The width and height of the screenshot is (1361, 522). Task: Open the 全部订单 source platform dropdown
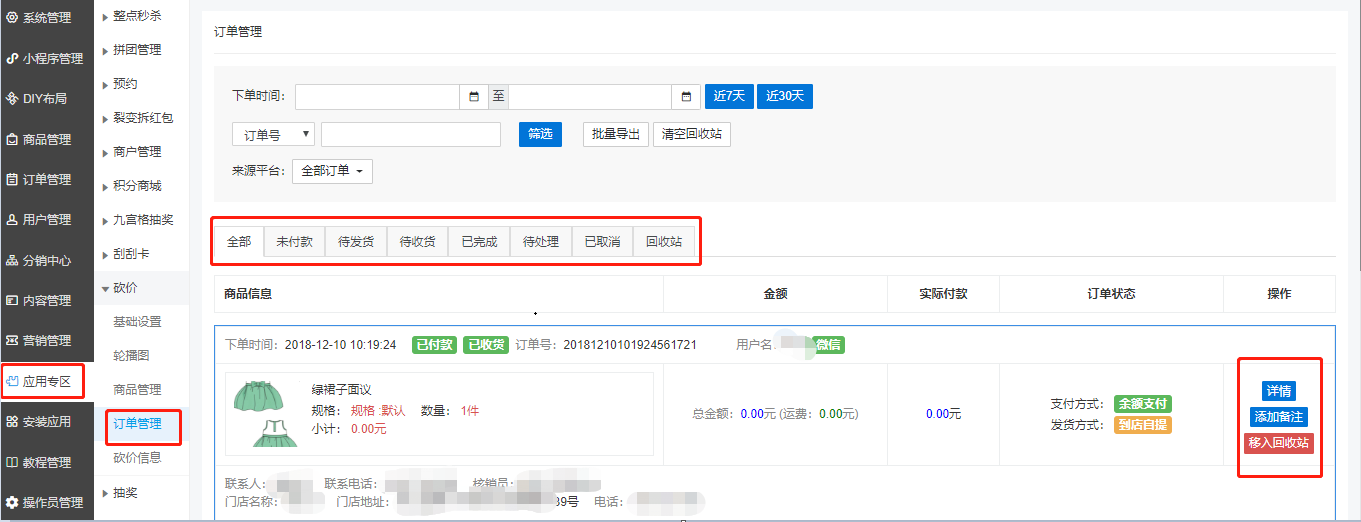(x=332, y=171)
